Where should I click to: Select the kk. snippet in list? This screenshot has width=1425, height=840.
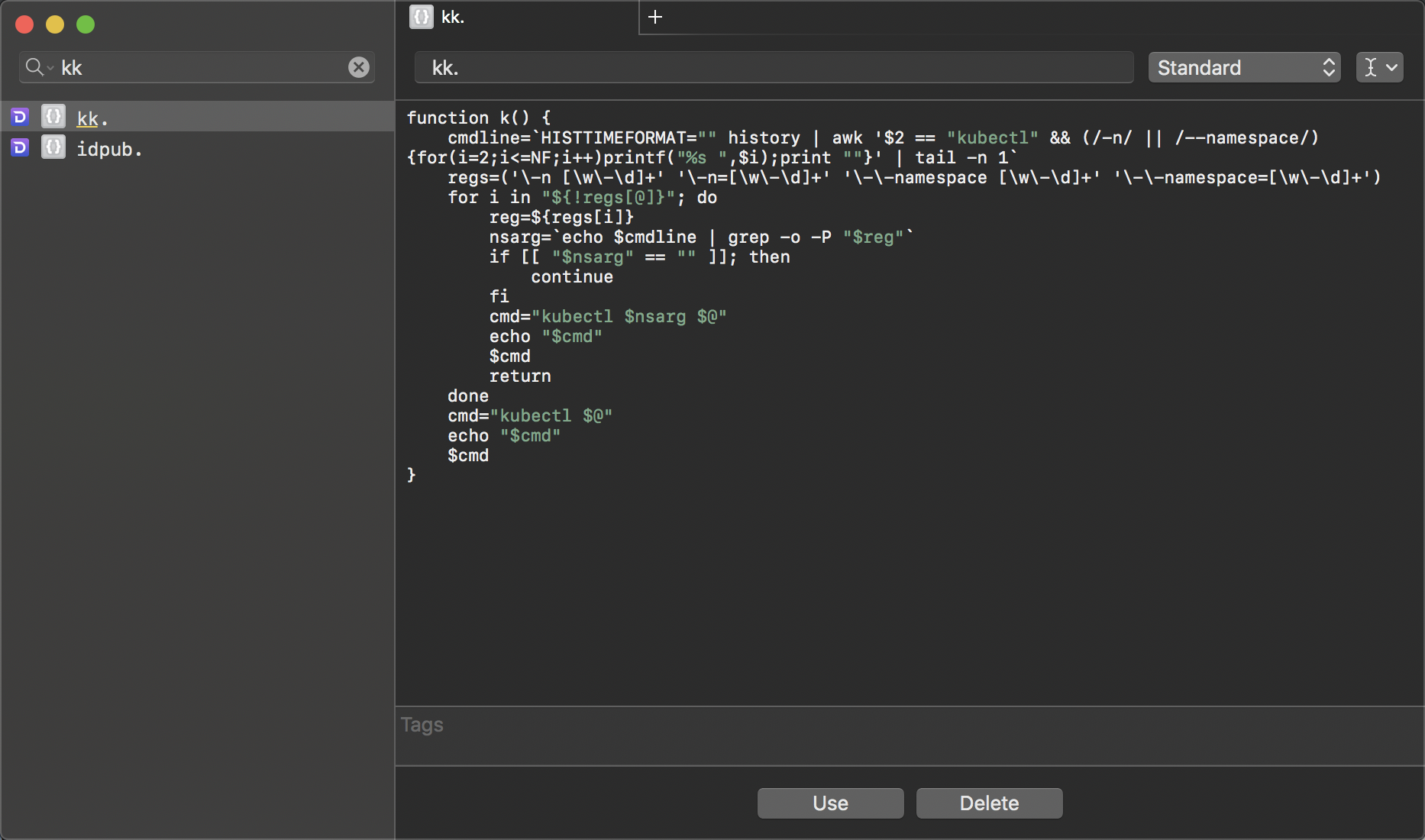coord(92,118)
